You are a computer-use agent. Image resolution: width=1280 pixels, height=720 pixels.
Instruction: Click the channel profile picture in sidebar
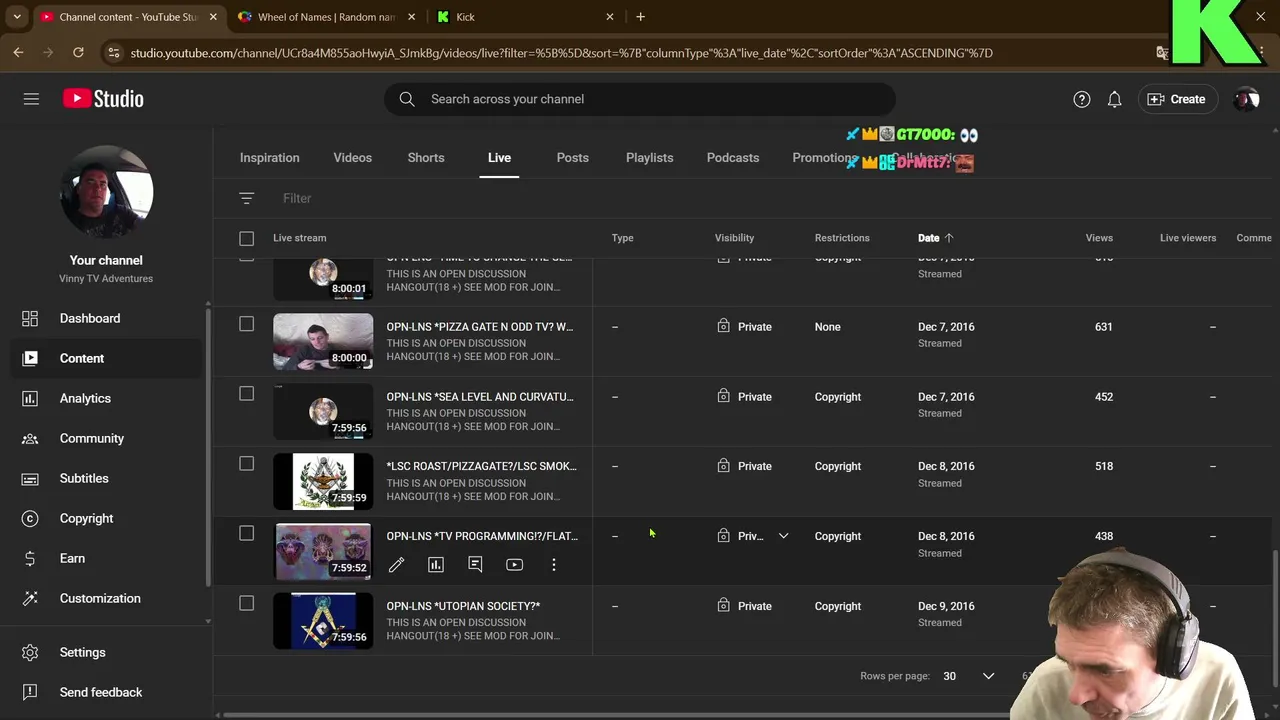(x=107, y=192)
